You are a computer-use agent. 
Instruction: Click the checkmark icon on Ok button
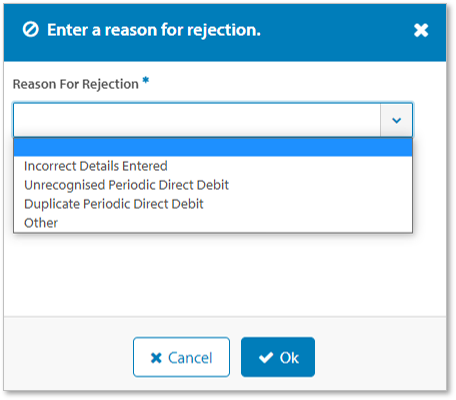click(266, 358)
